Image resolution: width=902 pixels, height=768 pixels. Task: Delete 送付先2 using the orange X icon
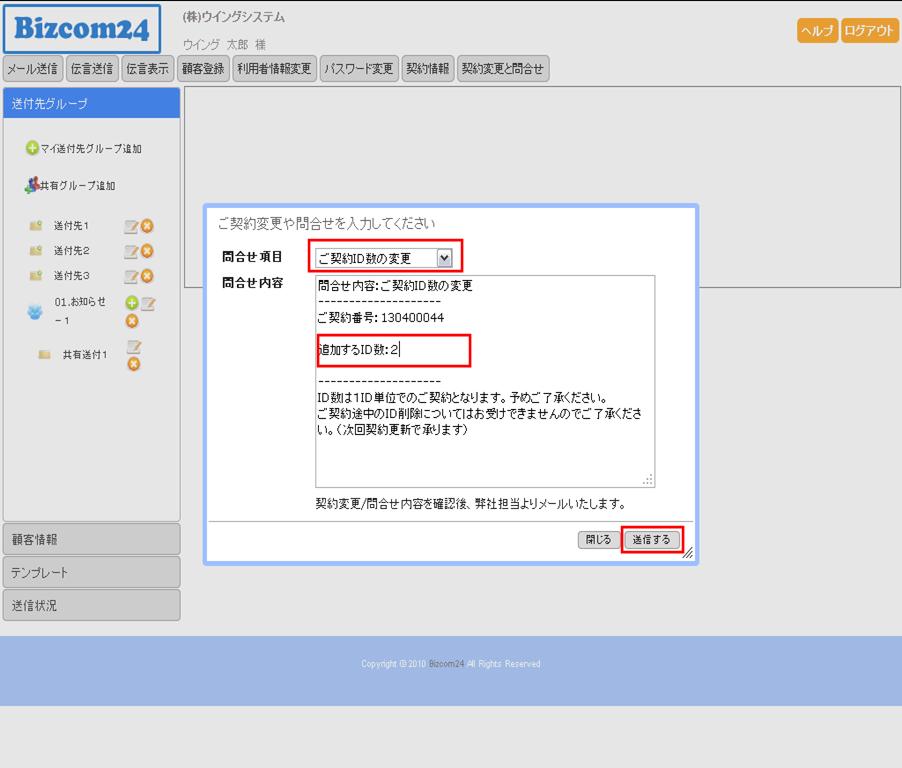147,251
